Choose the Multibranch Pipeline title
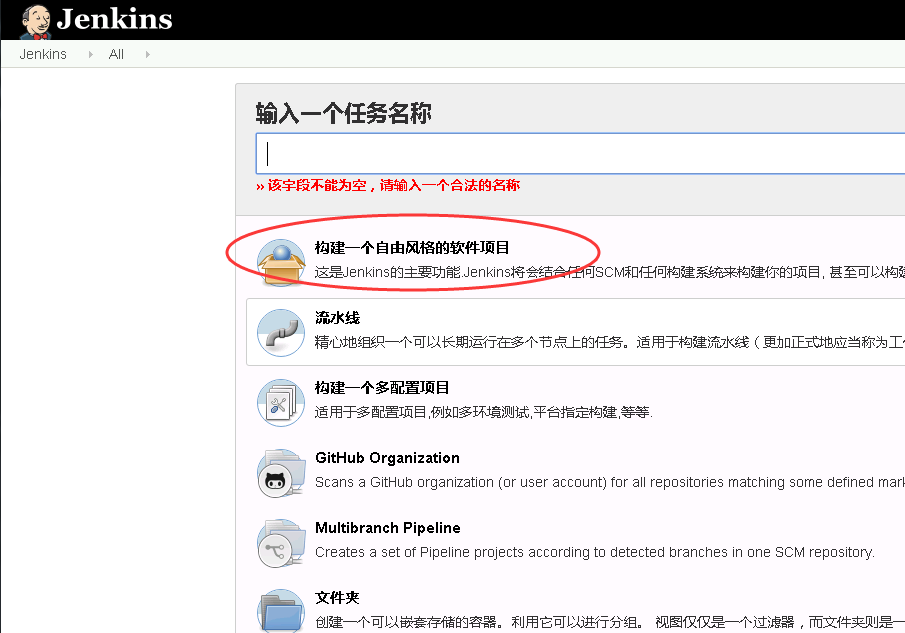Image resolution: width=905 pixels, height=633 pixels. coord(388,528)
